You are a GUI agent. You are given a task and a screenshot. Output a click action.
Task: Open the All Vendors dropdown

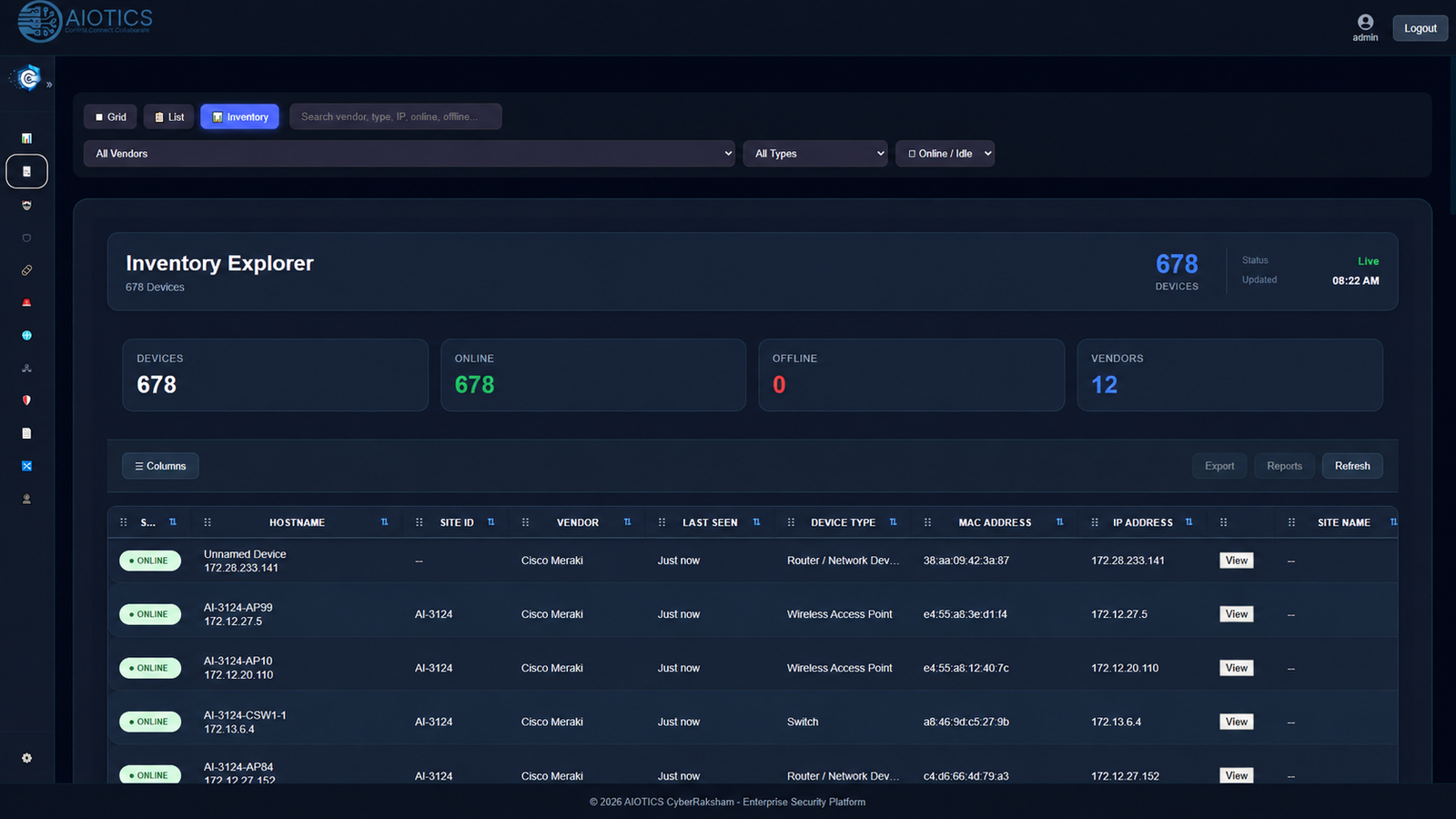click(x=409, y=154)
